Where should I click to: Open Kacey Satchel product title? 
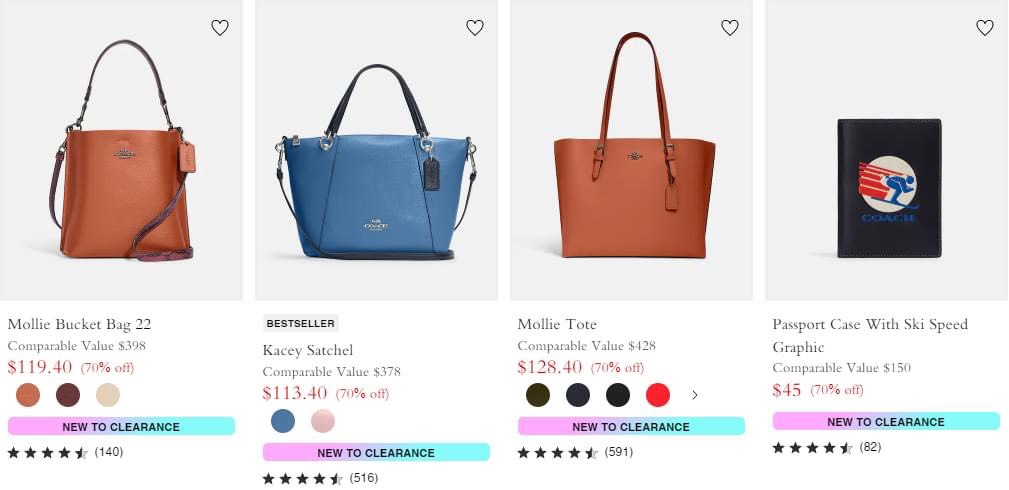(308, 350)
